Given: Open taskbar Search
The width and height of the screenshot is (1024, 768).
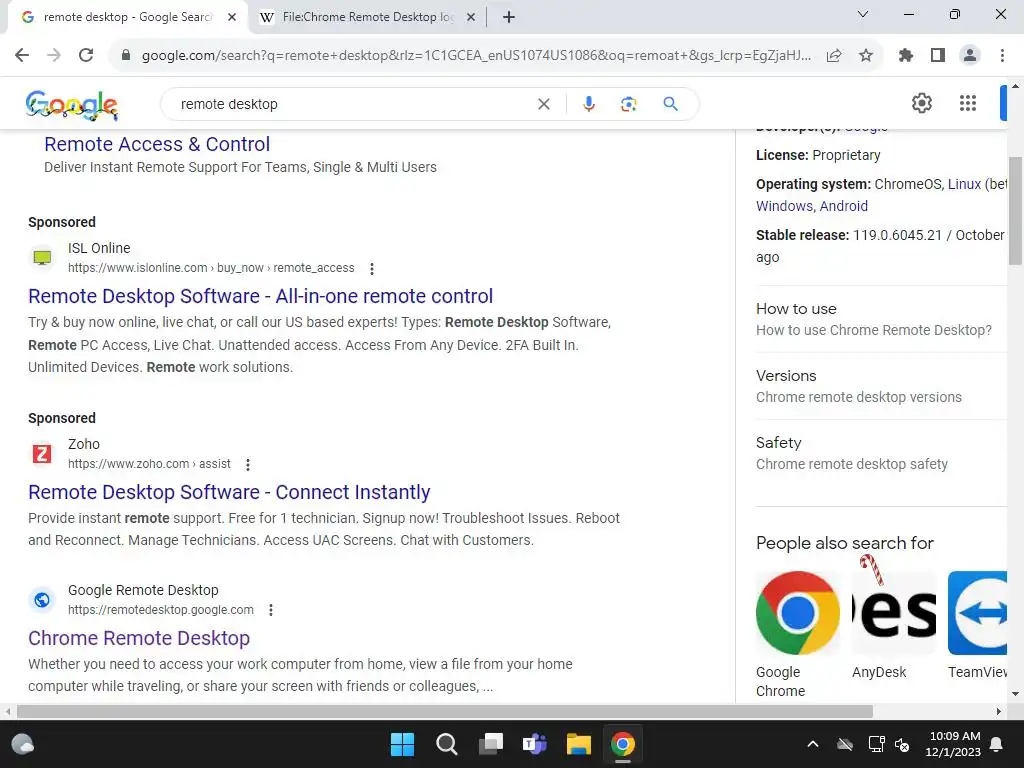Looking at the screenshot, I should (447, 744).
